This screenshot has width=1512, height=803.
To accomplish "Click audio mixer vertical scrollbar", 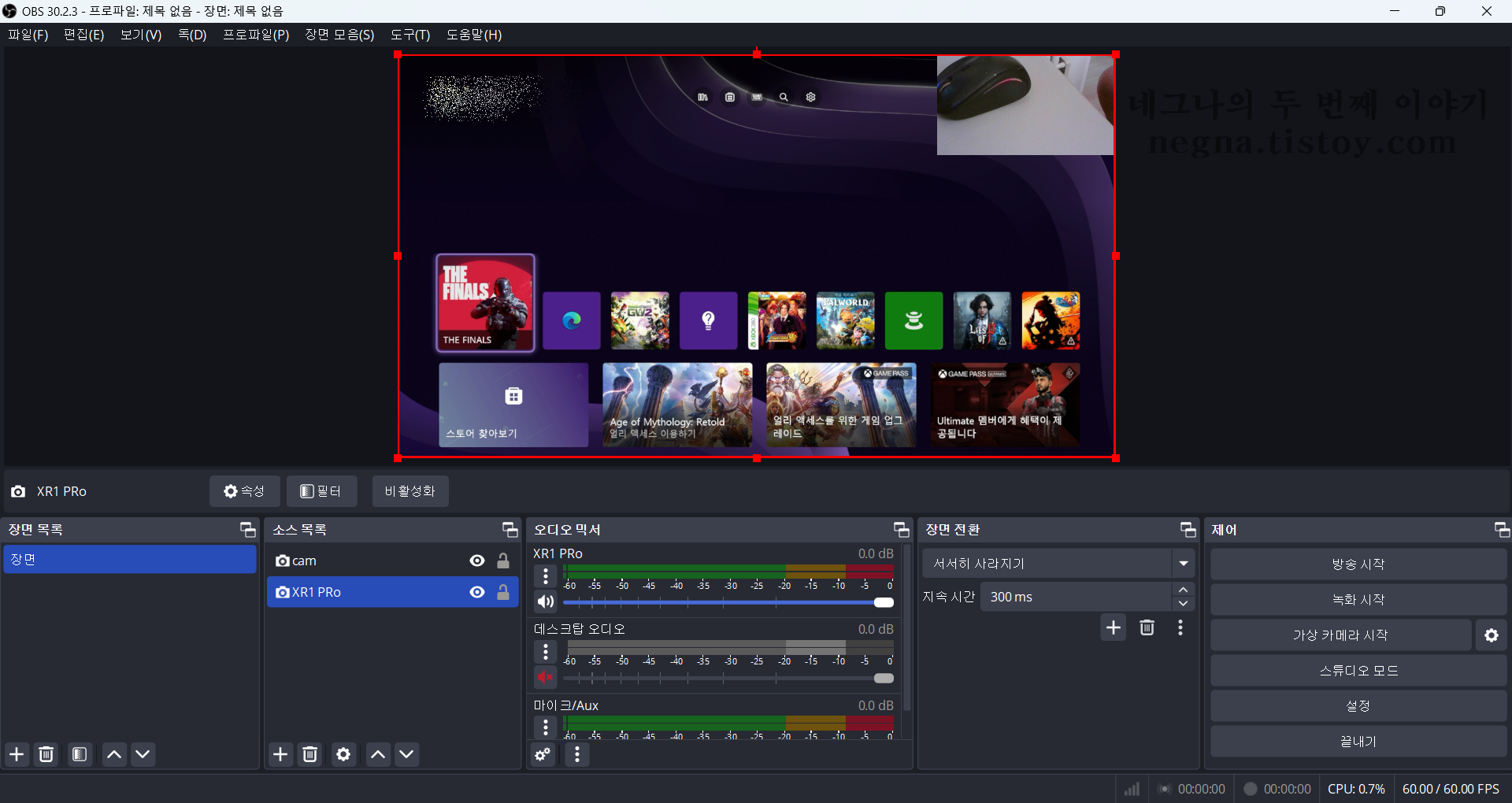I will click(x=907, y=626).
